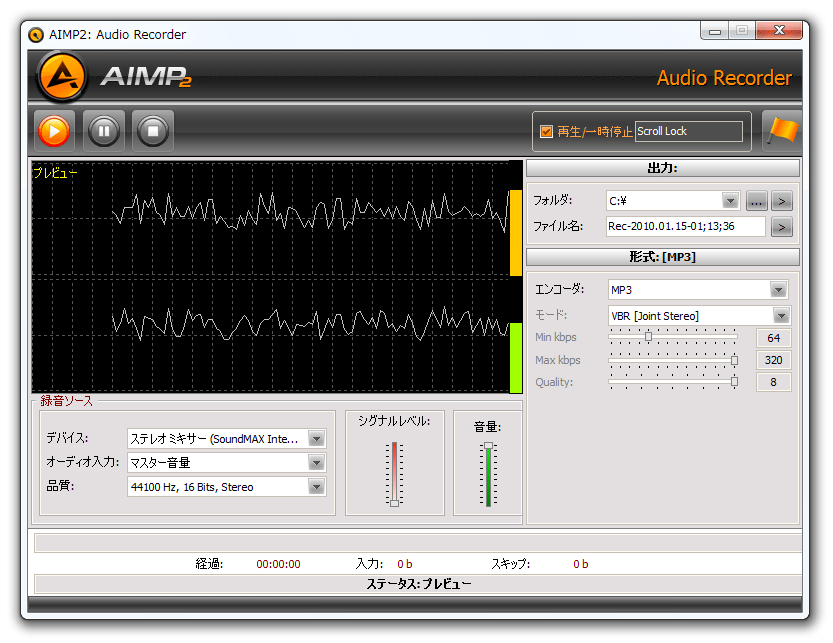The height and width of the screenshot is (643, 833).
Task: Click the 形式: [MP3] section header
Action: [662, 257]
